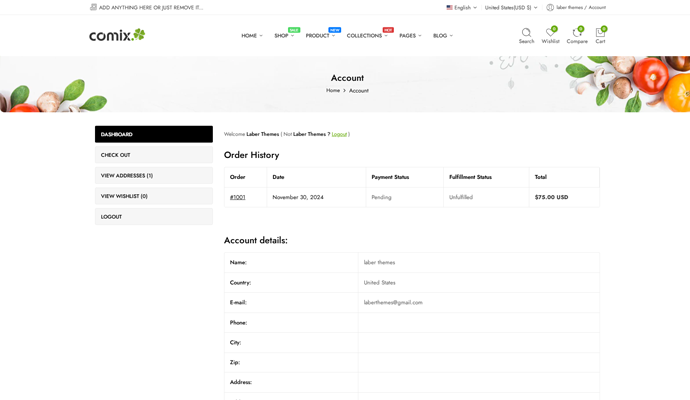
Task: Click the Logout link beside welcome text
Action: (x=340, y=134)
